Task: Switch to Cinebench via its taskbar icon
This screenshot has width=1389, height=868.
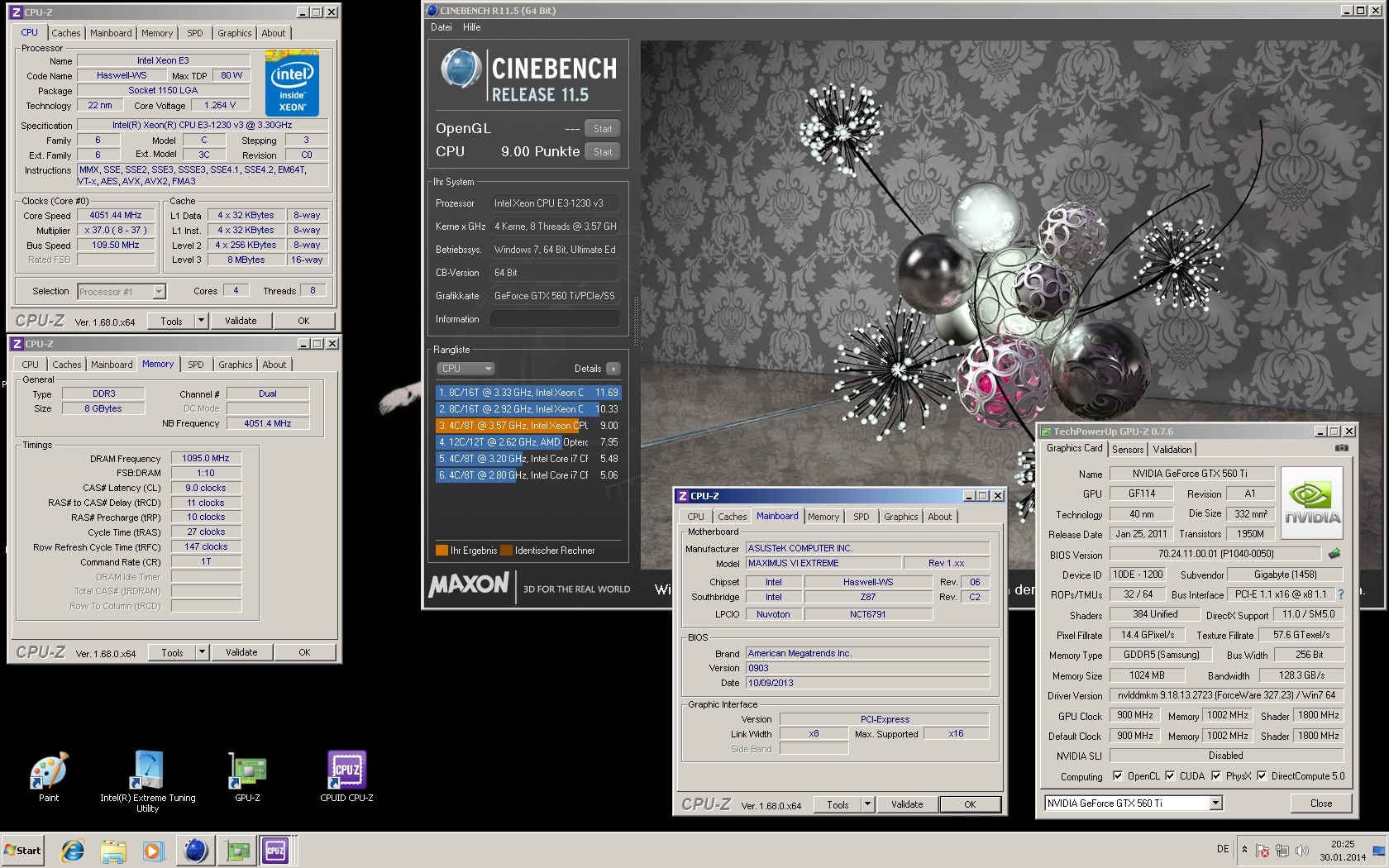Action: point(196,851)
